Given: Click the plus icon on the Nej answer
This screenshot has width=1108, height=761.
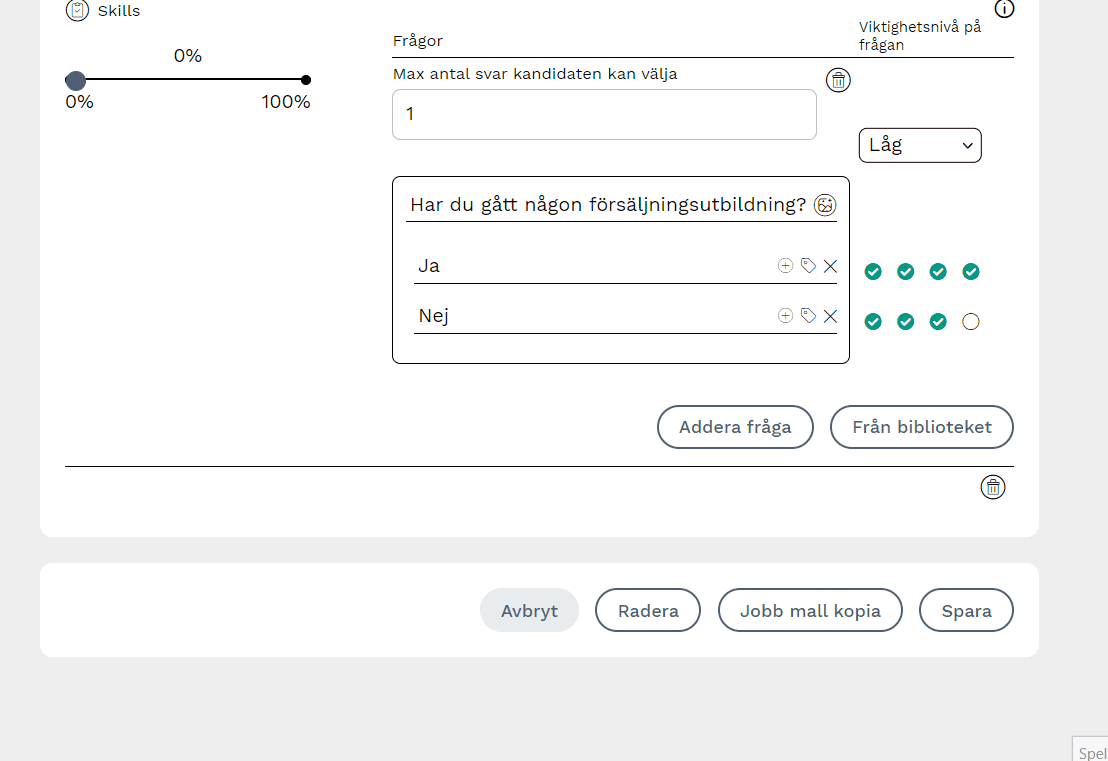Looking at the screenshot, I should pos(785,316).
